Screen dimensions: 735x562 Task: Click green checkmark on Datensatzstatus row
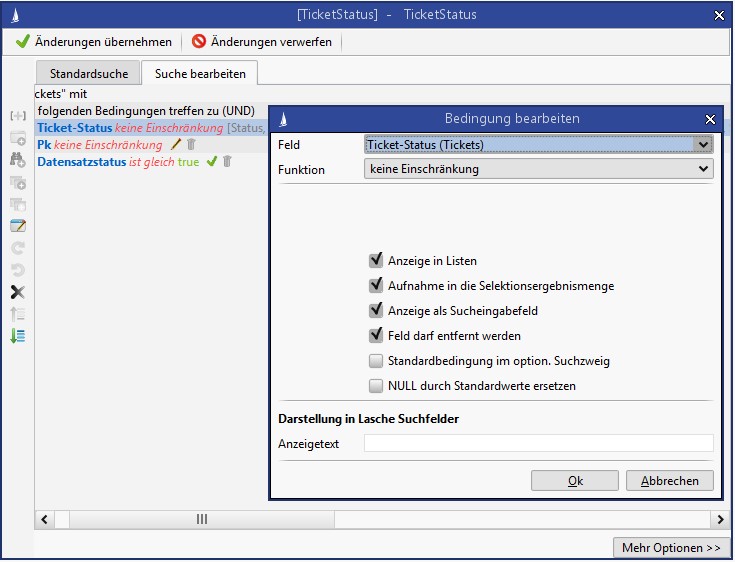coord(211,162)
